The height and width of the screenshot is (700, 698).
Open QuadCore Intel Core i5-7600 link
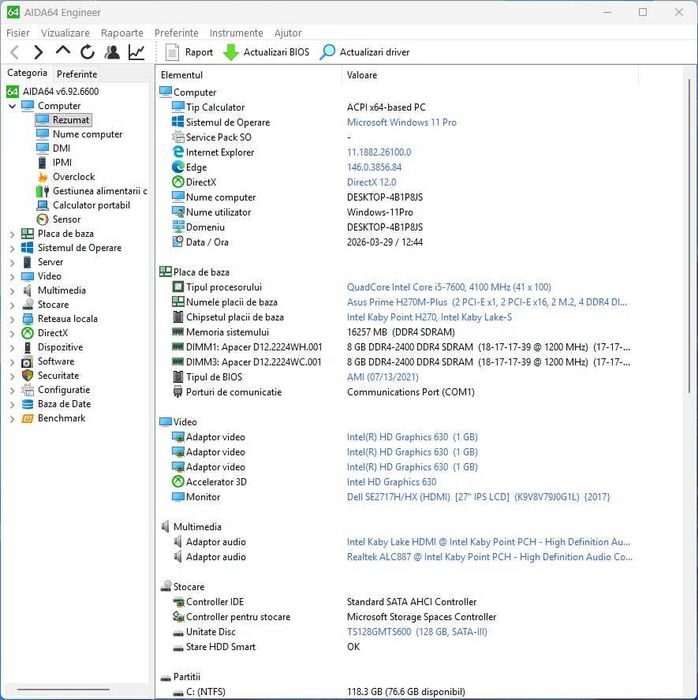pos(449,287)
